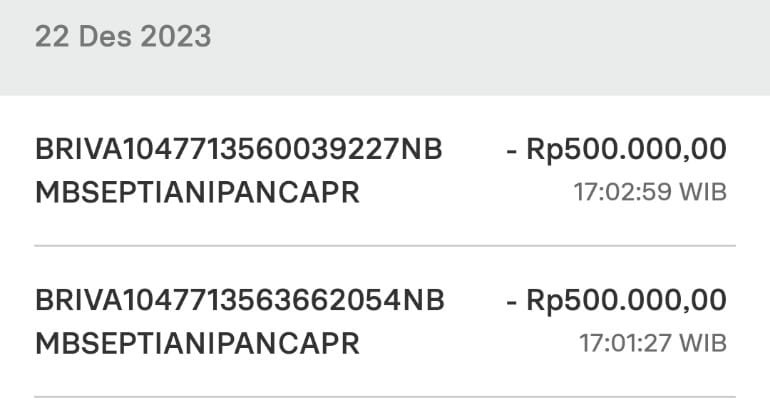Viewport: 770px width, 417px height.
Task: Click the Rp500.000,00 amount at 17:01:27
Action: point(627,300)
